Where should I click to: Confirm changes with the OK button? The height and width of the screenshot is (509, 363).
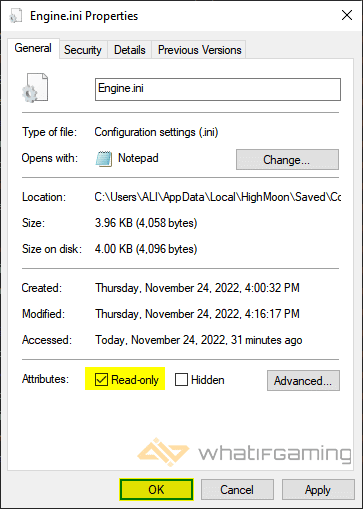tap(156, 490)
